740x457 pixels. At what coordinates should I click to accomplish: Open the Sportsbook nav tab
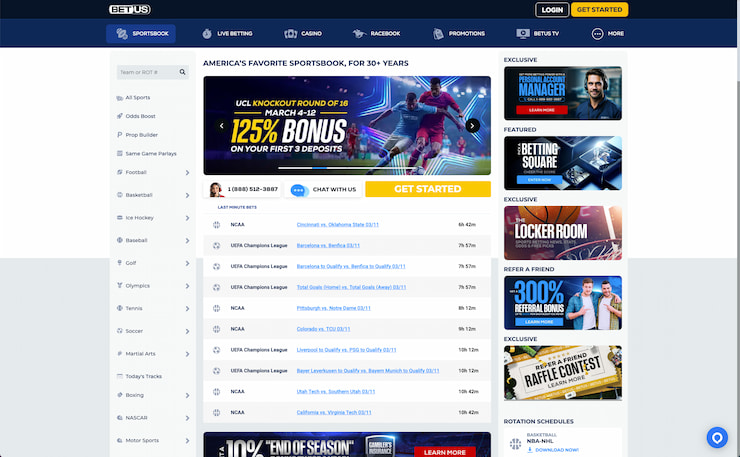click(x=141, y=34)
